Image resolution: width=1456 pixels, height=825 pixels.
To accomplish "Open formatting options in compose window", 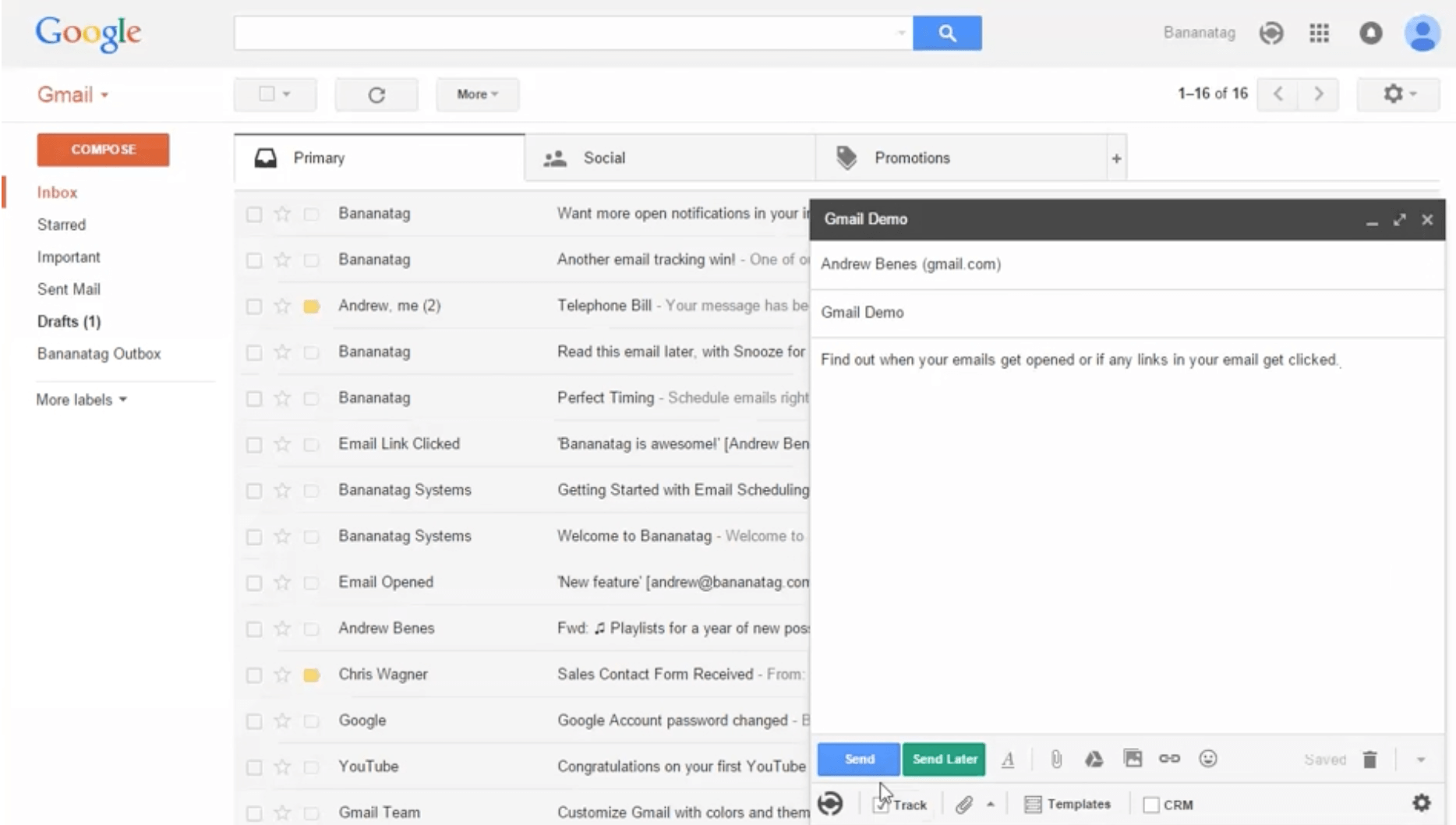I will pos(1008,759).
